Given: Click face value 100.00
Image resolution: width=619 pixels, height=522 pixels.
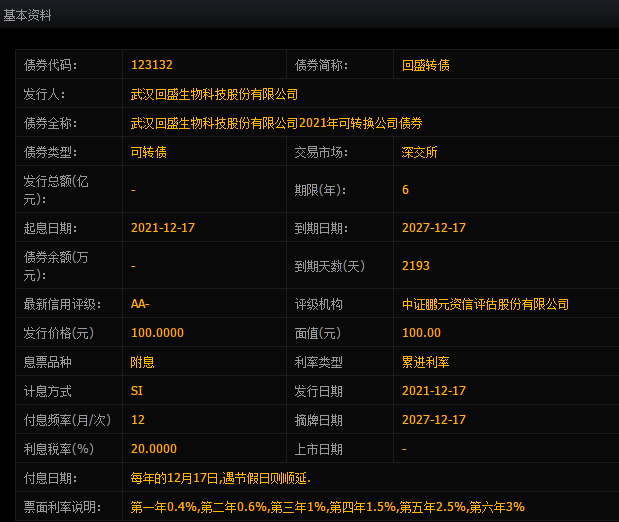Looking at the screenshot, I should coord(421,332).
